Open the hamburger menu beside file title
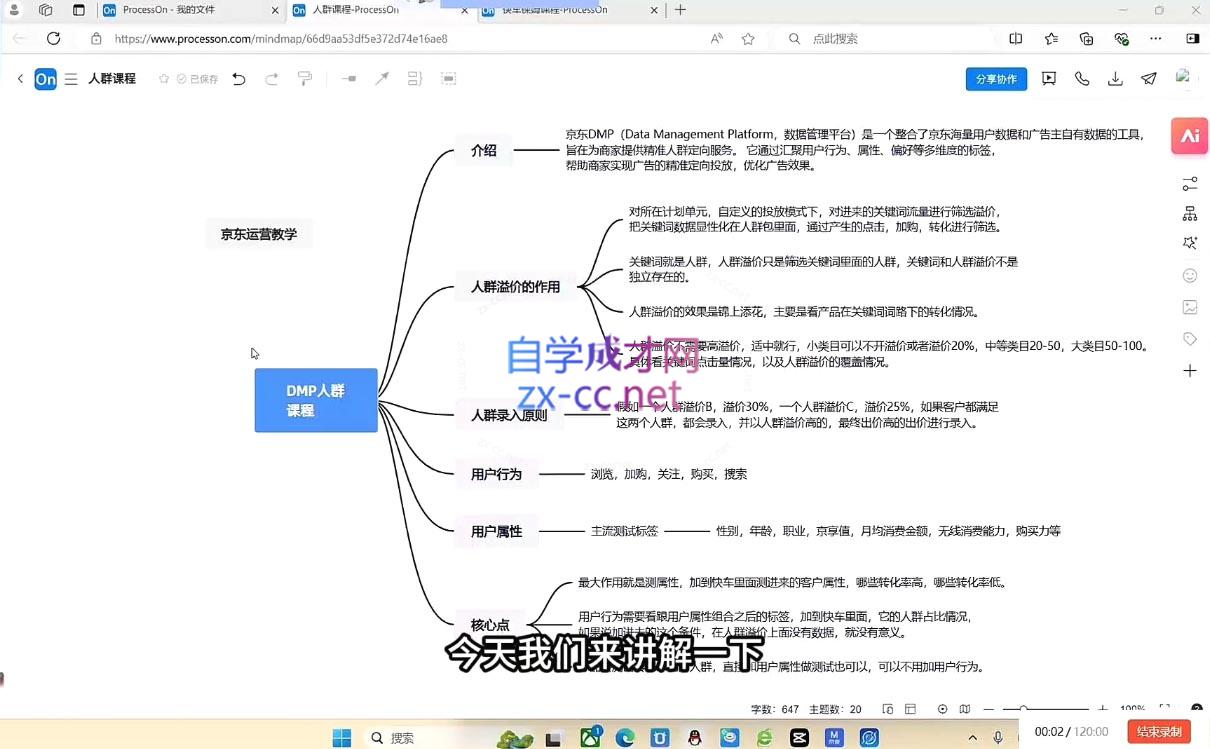The image size is (1210, 749). point(71,79)
